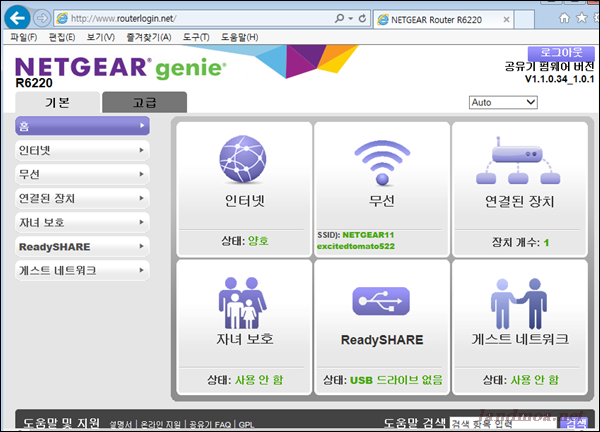600x432 pixels.
Task: Click the SSID NETGEAR11 text
Action: coord(356,235)
